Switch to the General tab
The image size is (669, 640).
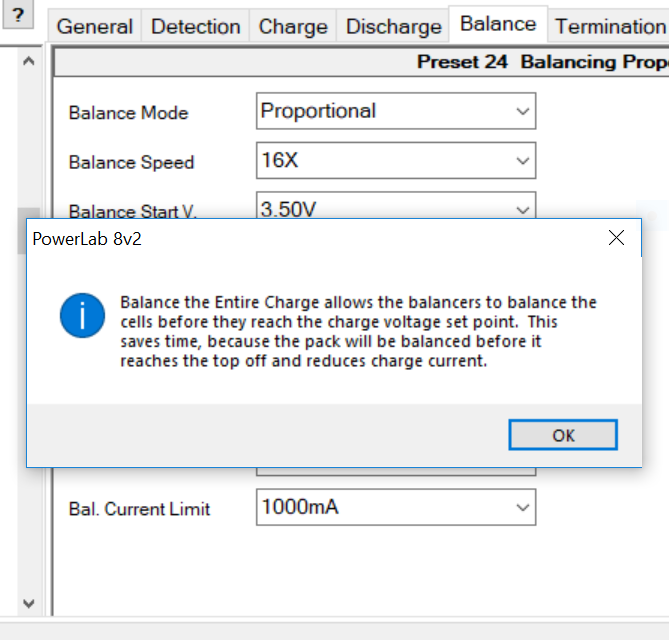95,26
